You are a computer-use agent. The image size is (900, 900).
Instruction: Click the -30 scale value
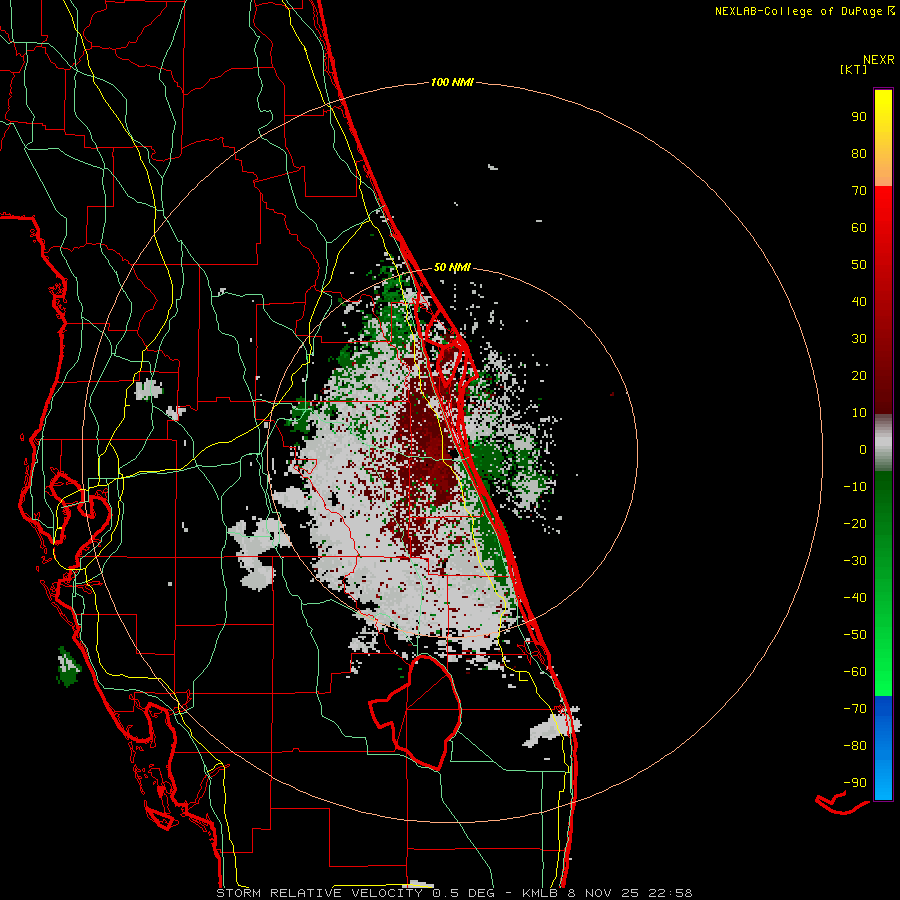click(855, 561)
